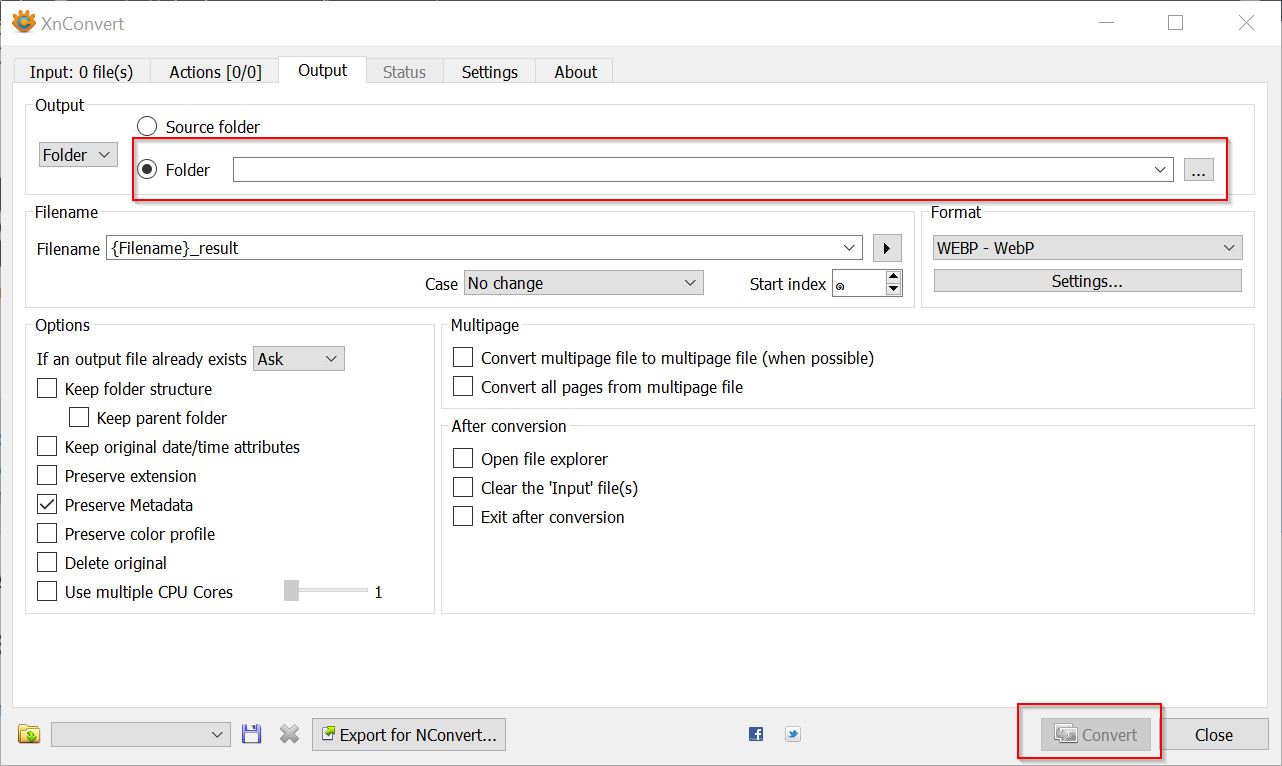Check Convert multipage file to multipage file
The height and width of the screenshot is (766, 1282).
[463, 358]
